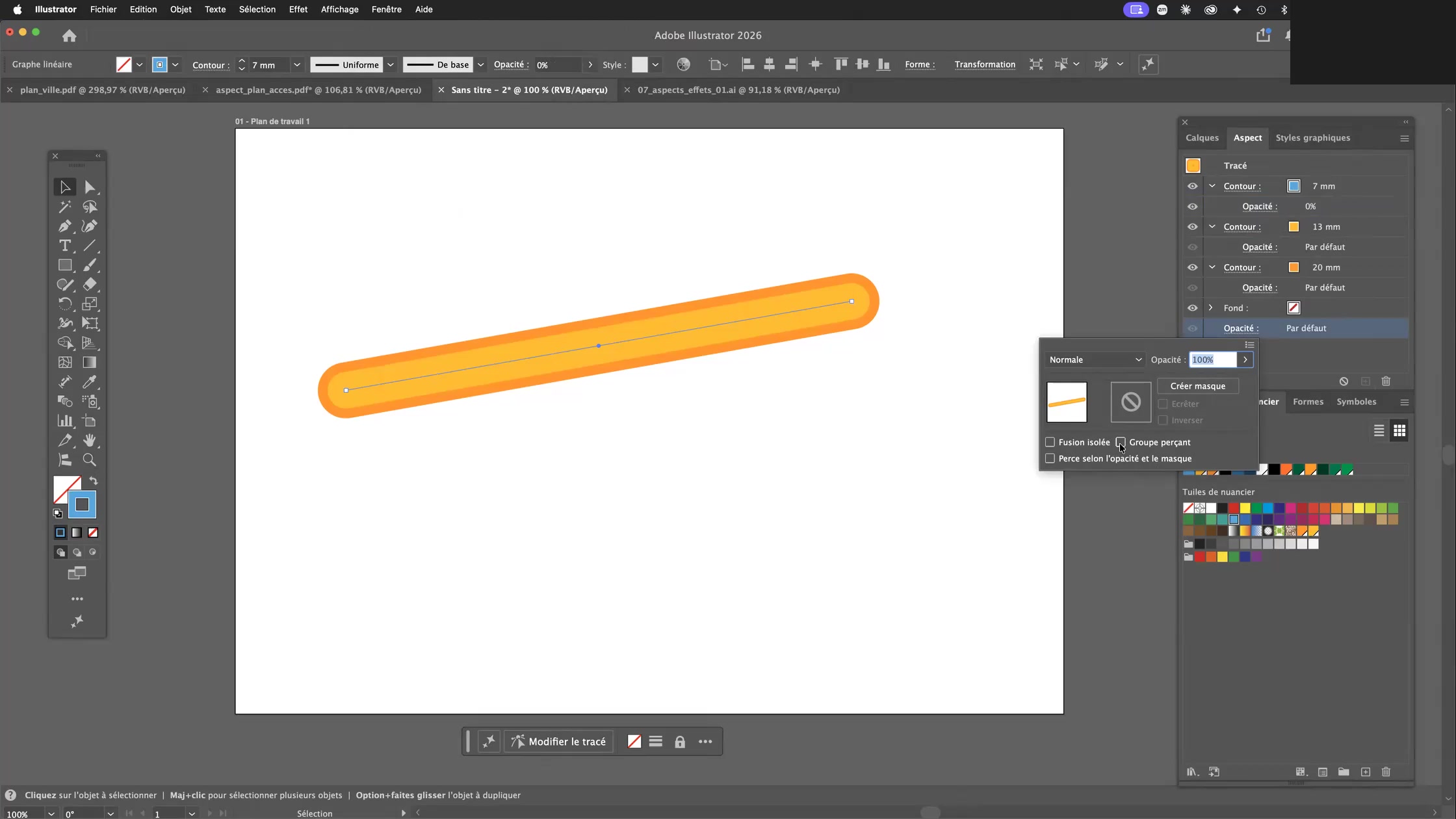Select the Selection tool (black arrow)
The height and width of the screenshot is (819, 1456).
click(x=65, y=187)
